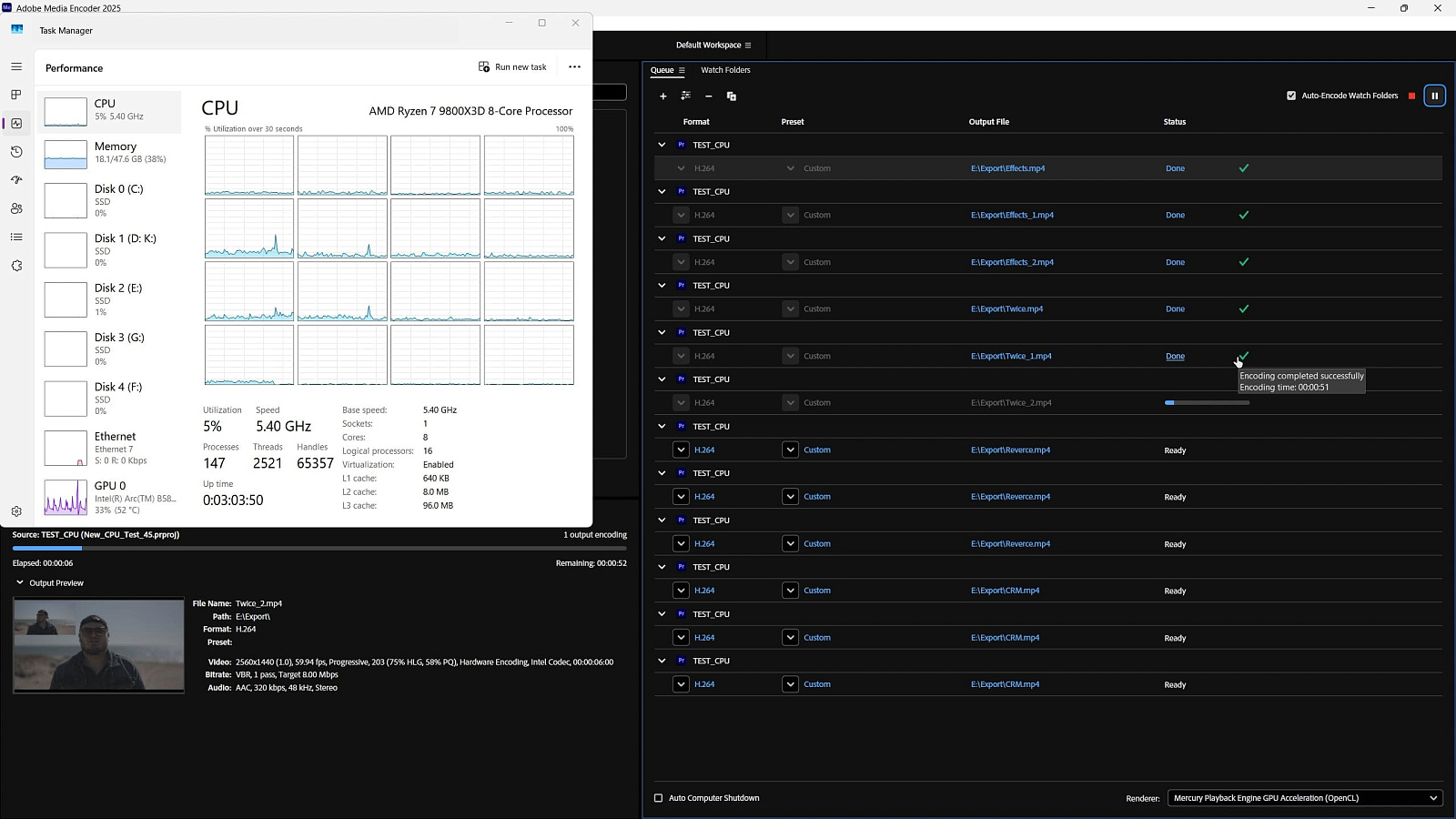The height and width of the screenshot is (819, 1456).
Task: Collapse the TEST_CPU item above Reverce.mp4 first entry
Action: (x=662, y=426)
